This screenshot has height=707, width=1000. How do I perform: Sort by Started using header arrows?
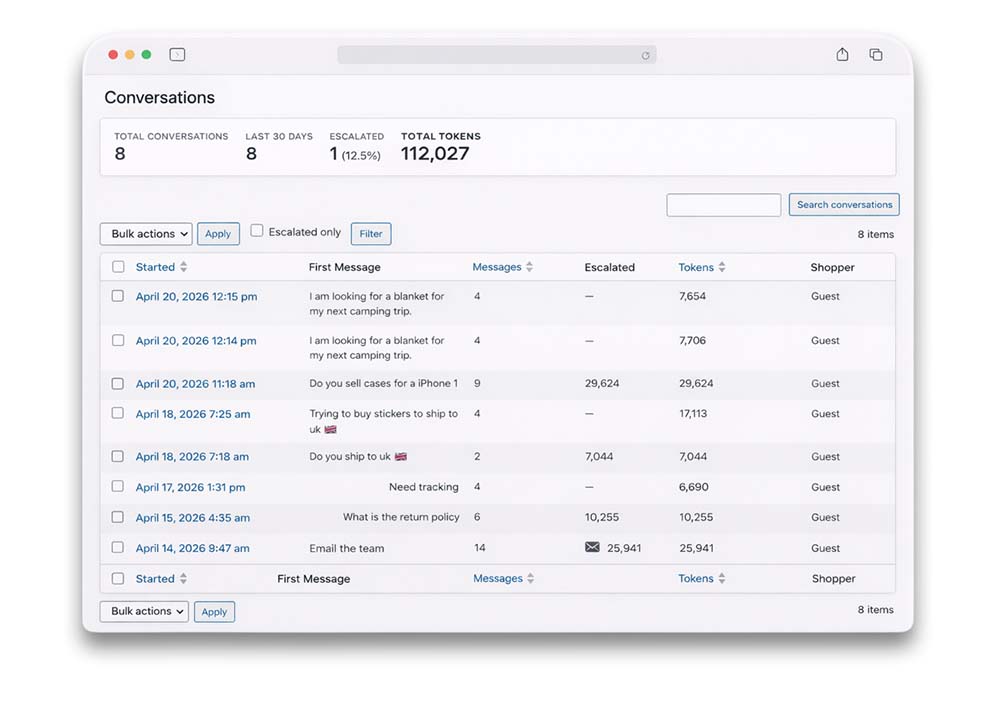183,267
